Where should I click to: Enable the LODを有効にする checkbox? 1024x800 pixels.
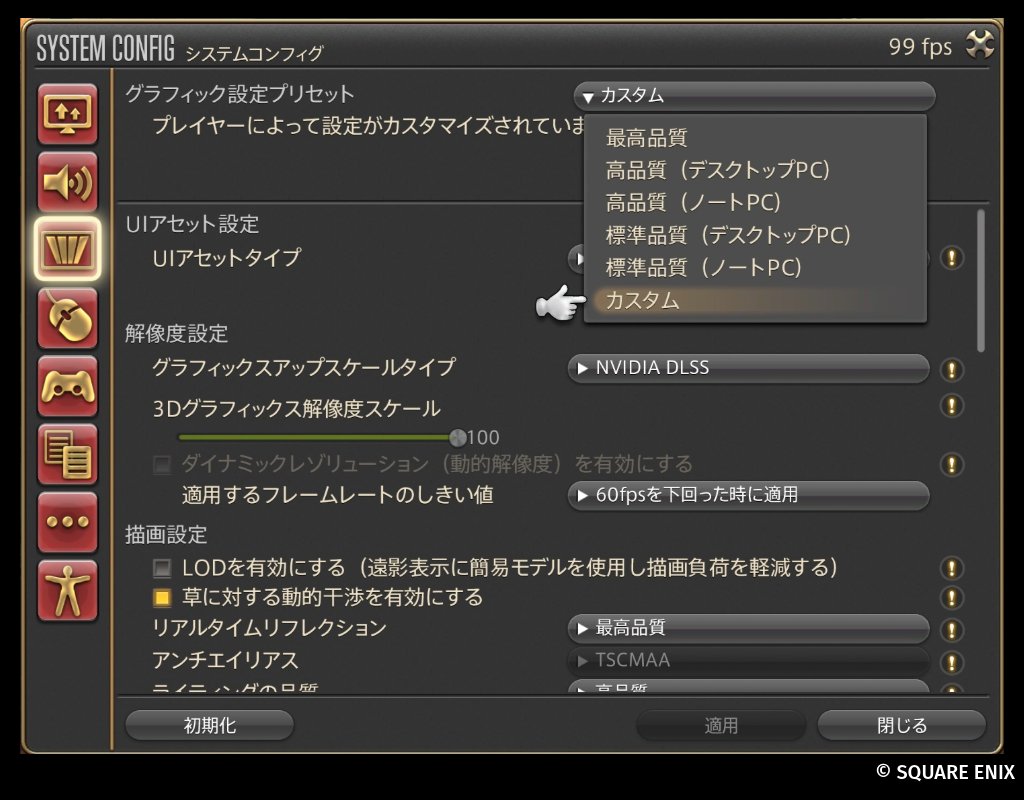161,568
